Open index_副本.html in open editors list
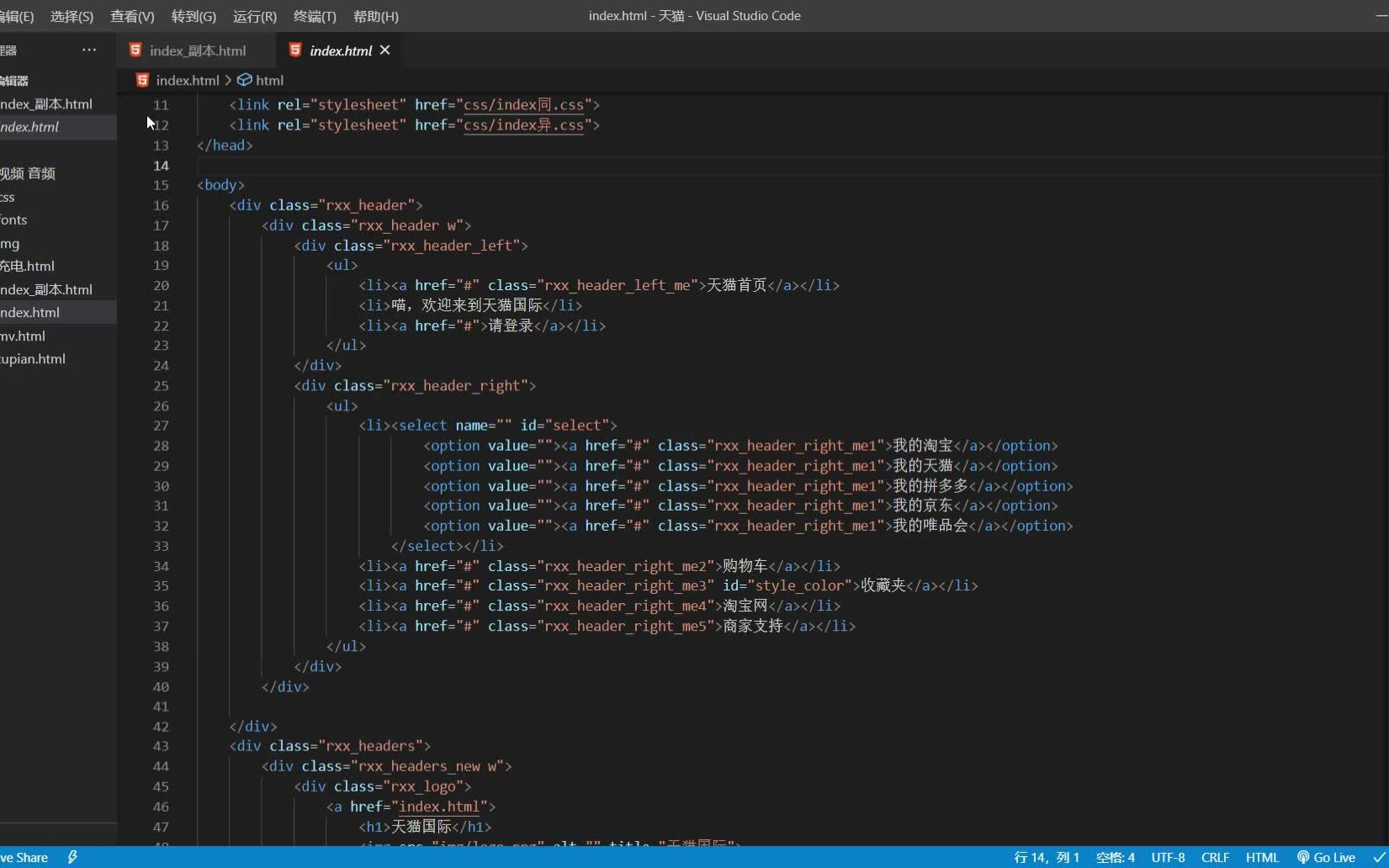The height and width of the screenshot is (868, 1389). pos(46,104)
